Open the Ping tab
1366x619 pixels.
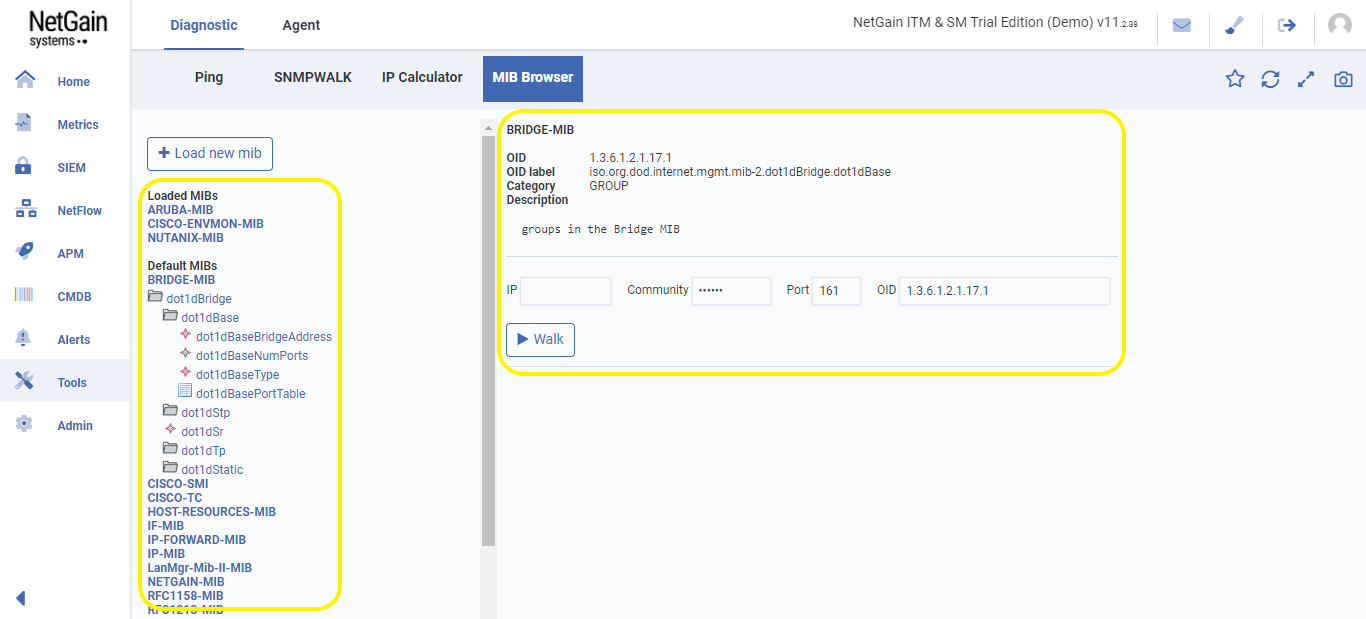[x=209, y=77]
